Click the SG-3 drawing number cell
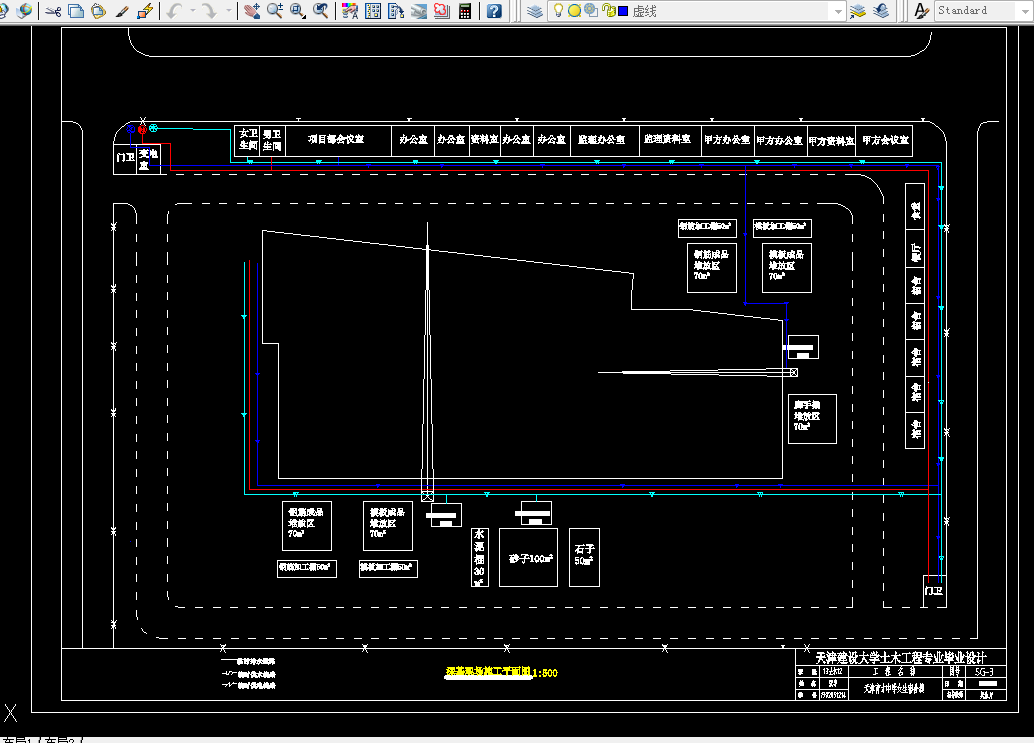 (x=984, y=672)
